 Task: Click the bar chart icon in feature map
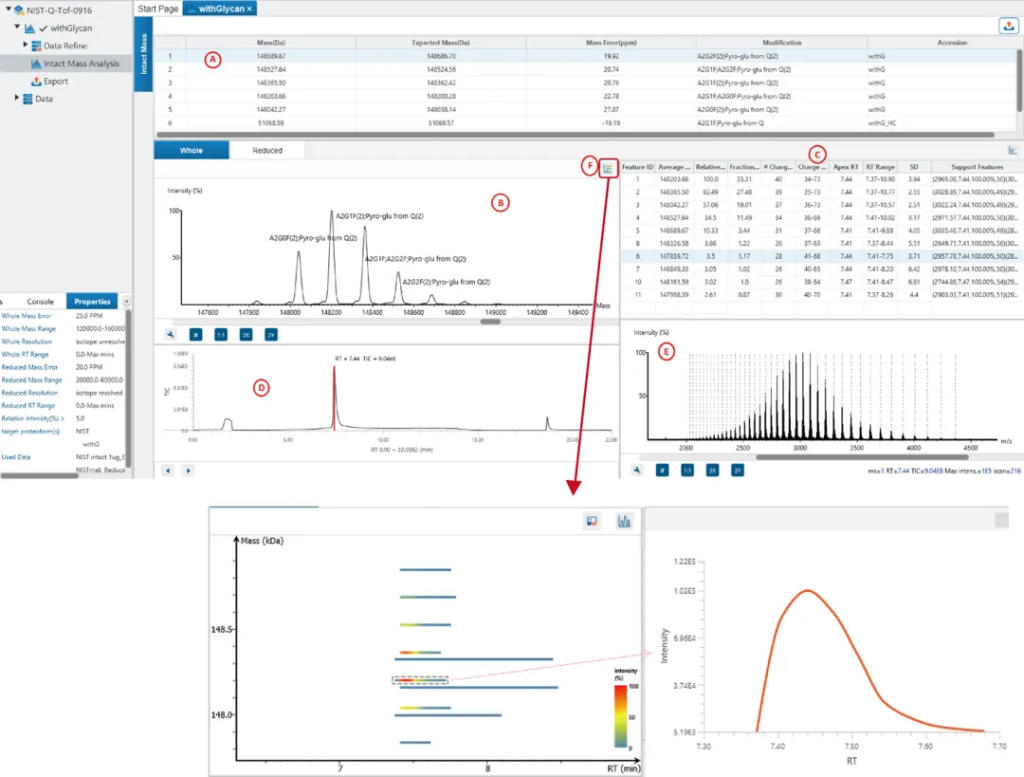(x=625, y=521)
